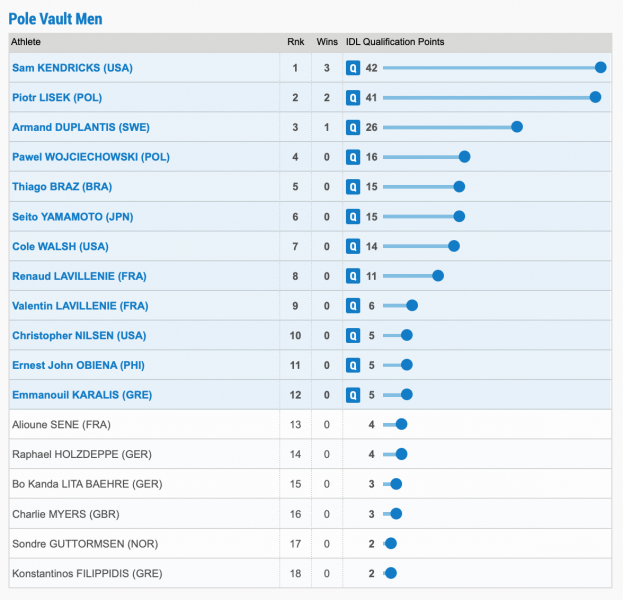The image size is (623, 600).
Task: Open Seito YAMAMOTO (JPN) athlete link
Action: point(73,217)
